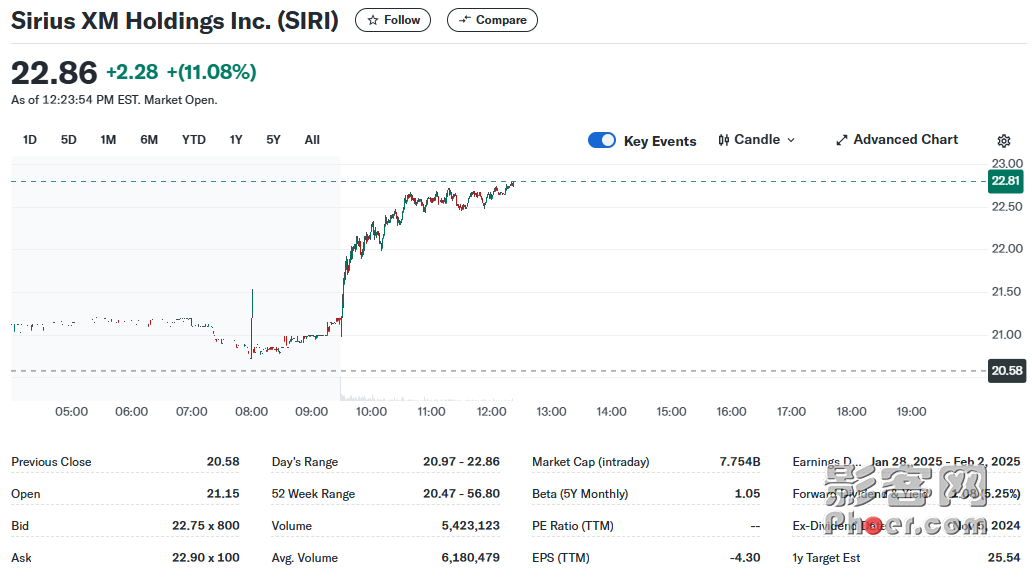Select the 1D time range tab
Screen dimensions: 1032x580
[x=30, y=140]
